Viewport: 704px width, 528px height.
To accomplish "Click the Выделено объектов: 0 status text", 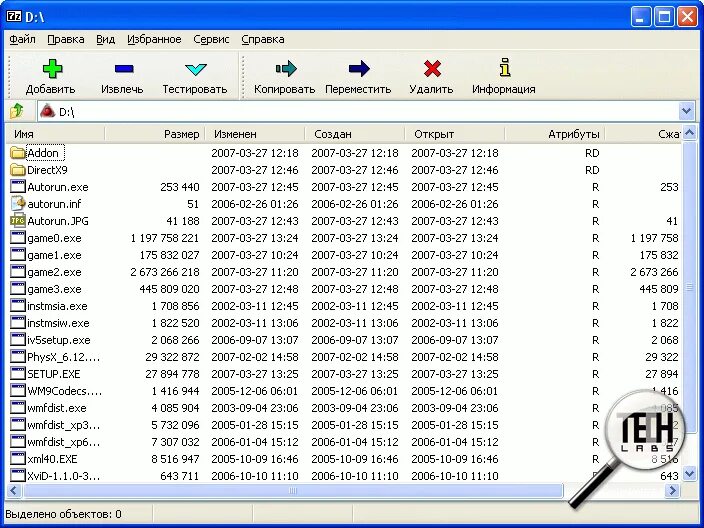I will [x=63, y=514].
